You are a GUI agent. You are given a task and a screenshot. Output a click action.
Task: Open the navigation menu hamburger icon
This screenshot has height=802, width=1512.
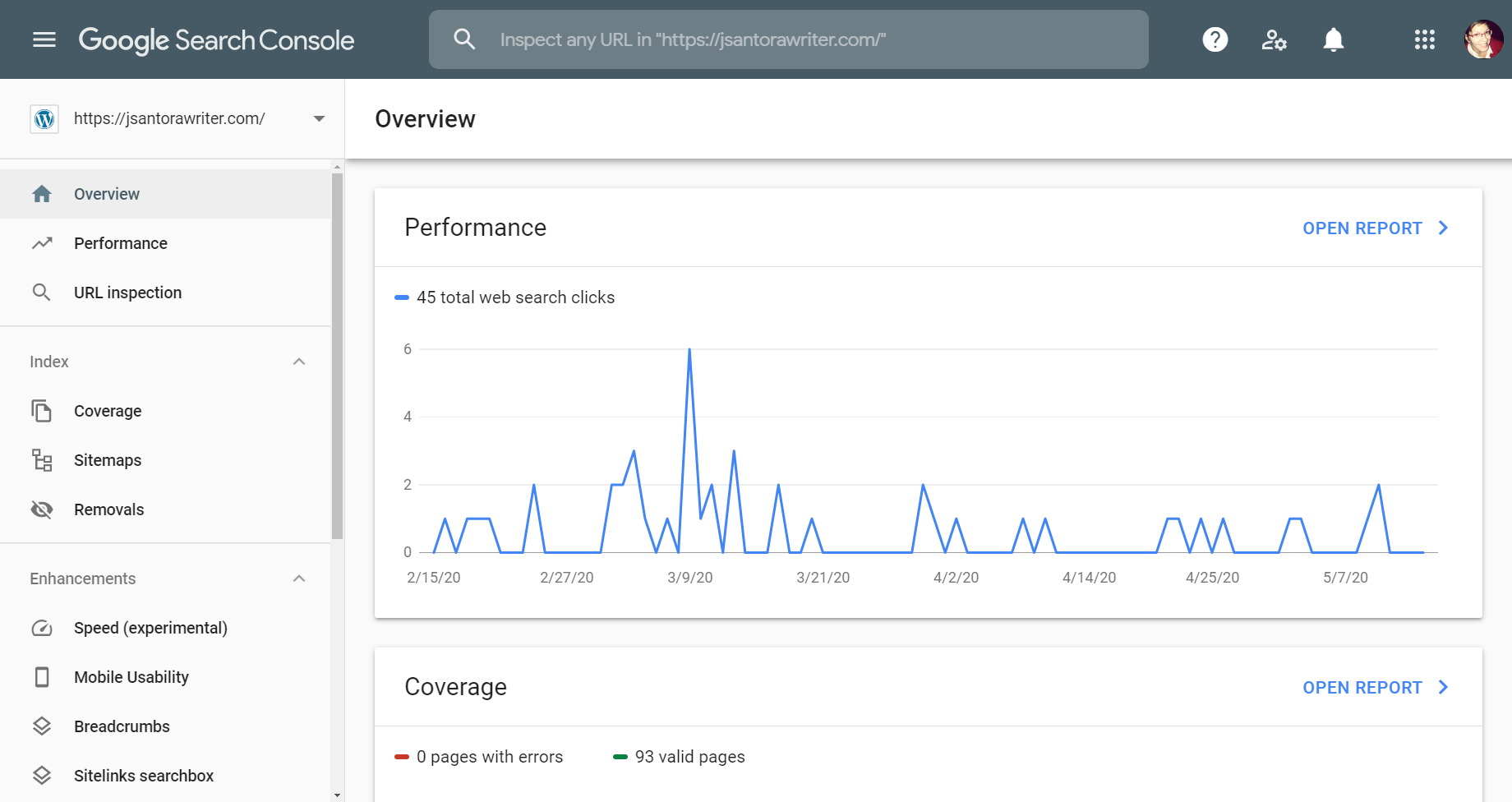pyautogui.click(x=44, y=39)
